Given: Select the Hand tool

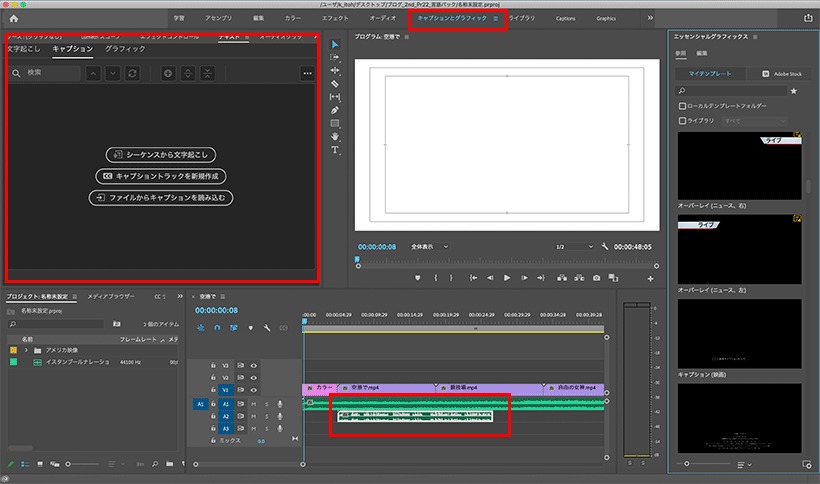Looking at the screenshot, I should click(x=335, y=136).
